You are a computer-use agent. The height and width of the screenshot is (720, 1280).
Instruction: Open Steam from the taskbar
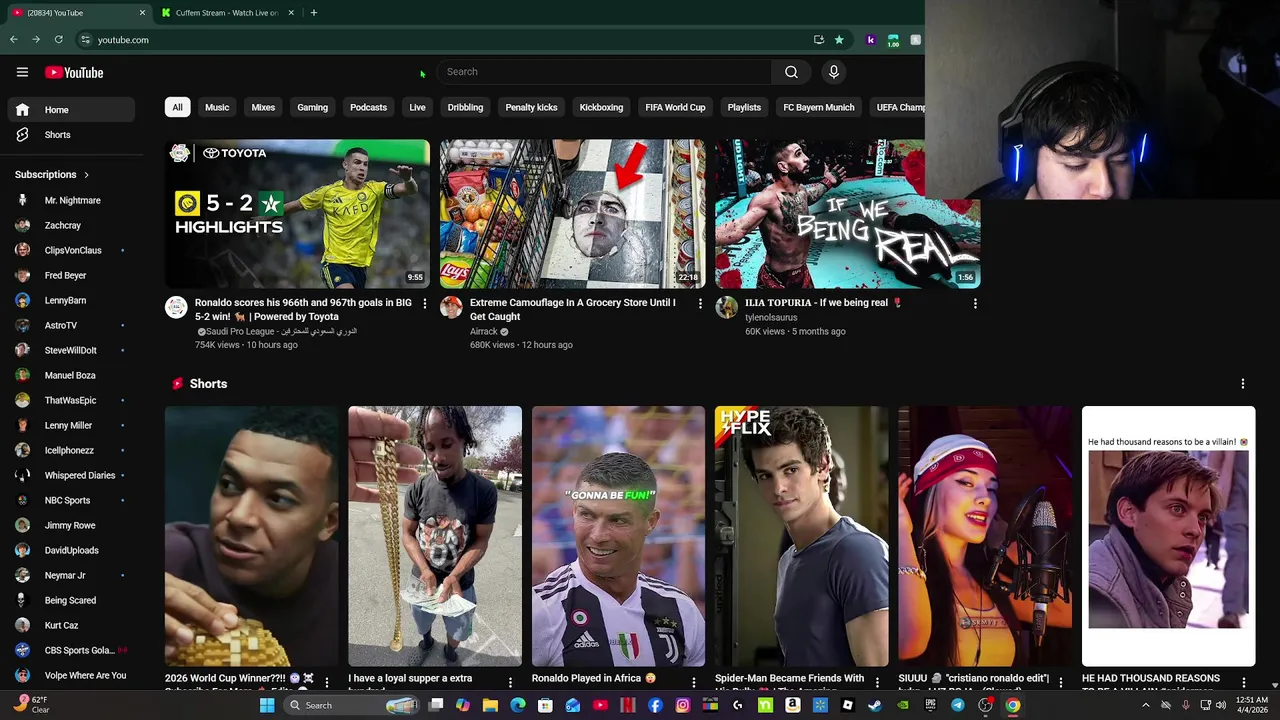pos(874,705)
